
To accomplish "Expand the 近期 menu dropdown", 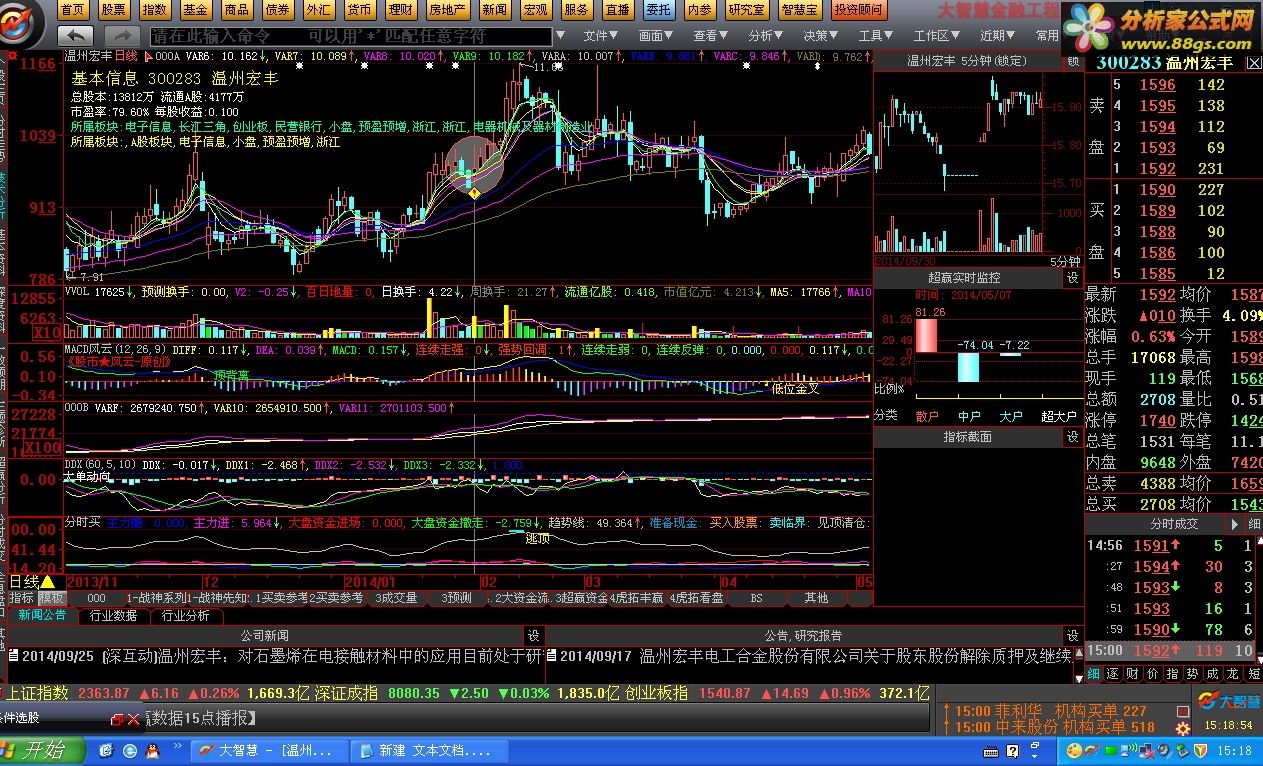I will (998, 35).
